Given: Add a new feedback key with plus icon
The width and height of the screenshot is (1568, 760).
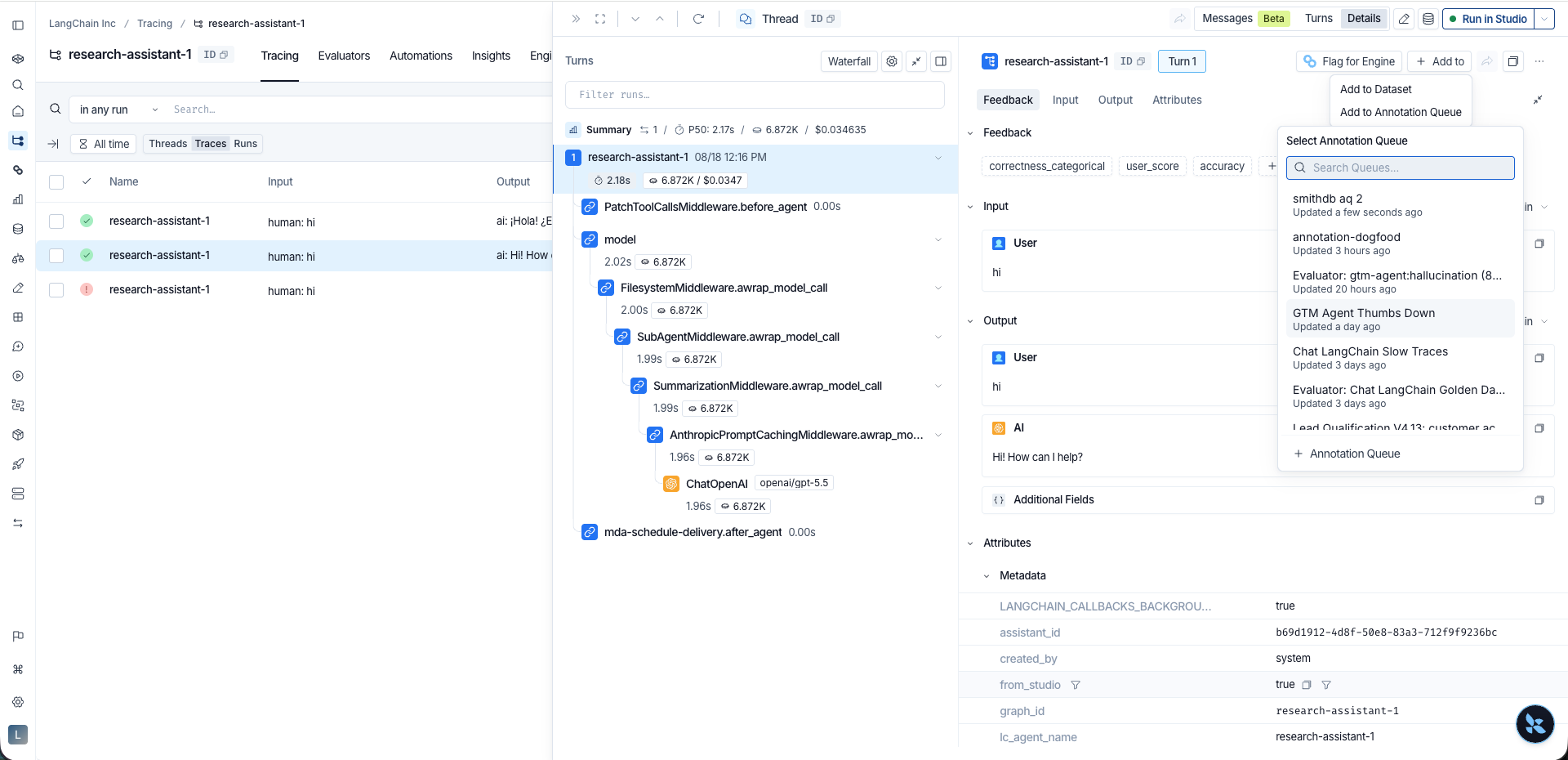Looking at the screenshot, I should [1272, 166].
